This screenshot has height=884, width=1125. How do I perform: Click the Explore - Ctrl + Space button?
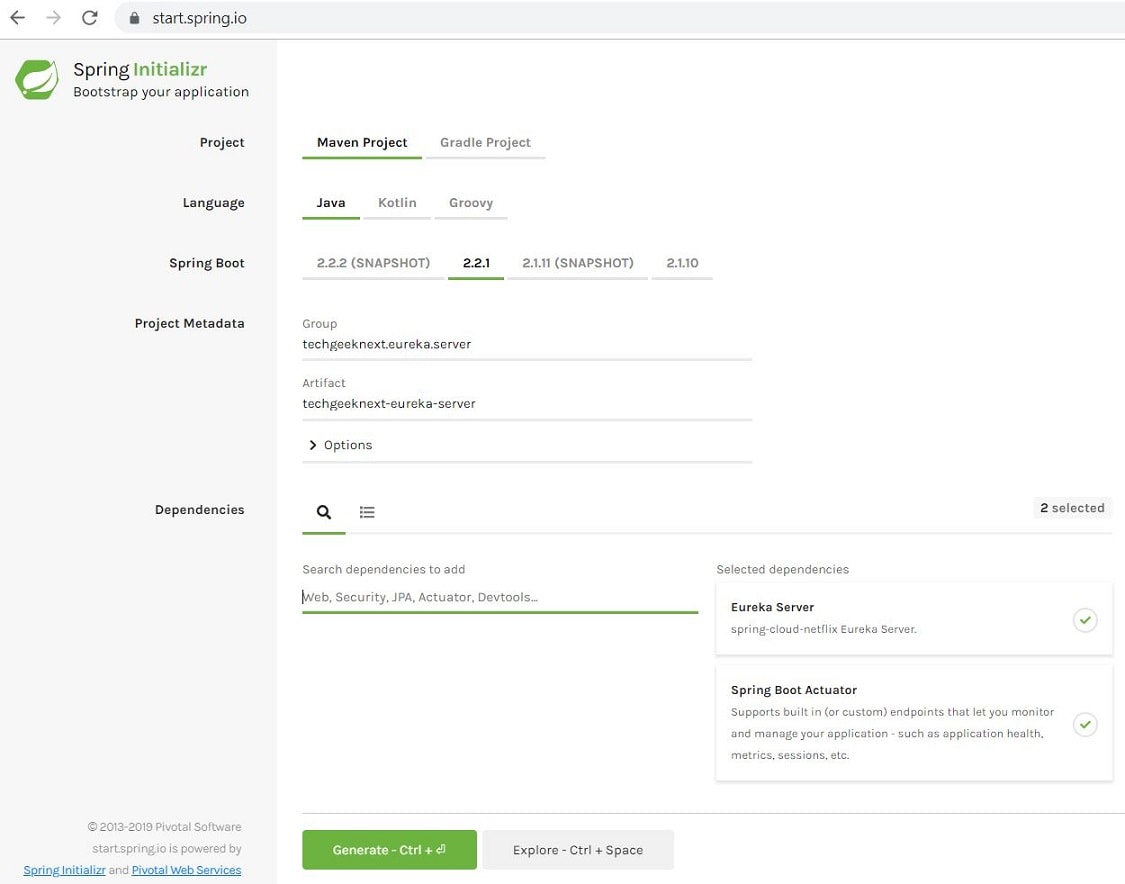click(x=578, y=850)
